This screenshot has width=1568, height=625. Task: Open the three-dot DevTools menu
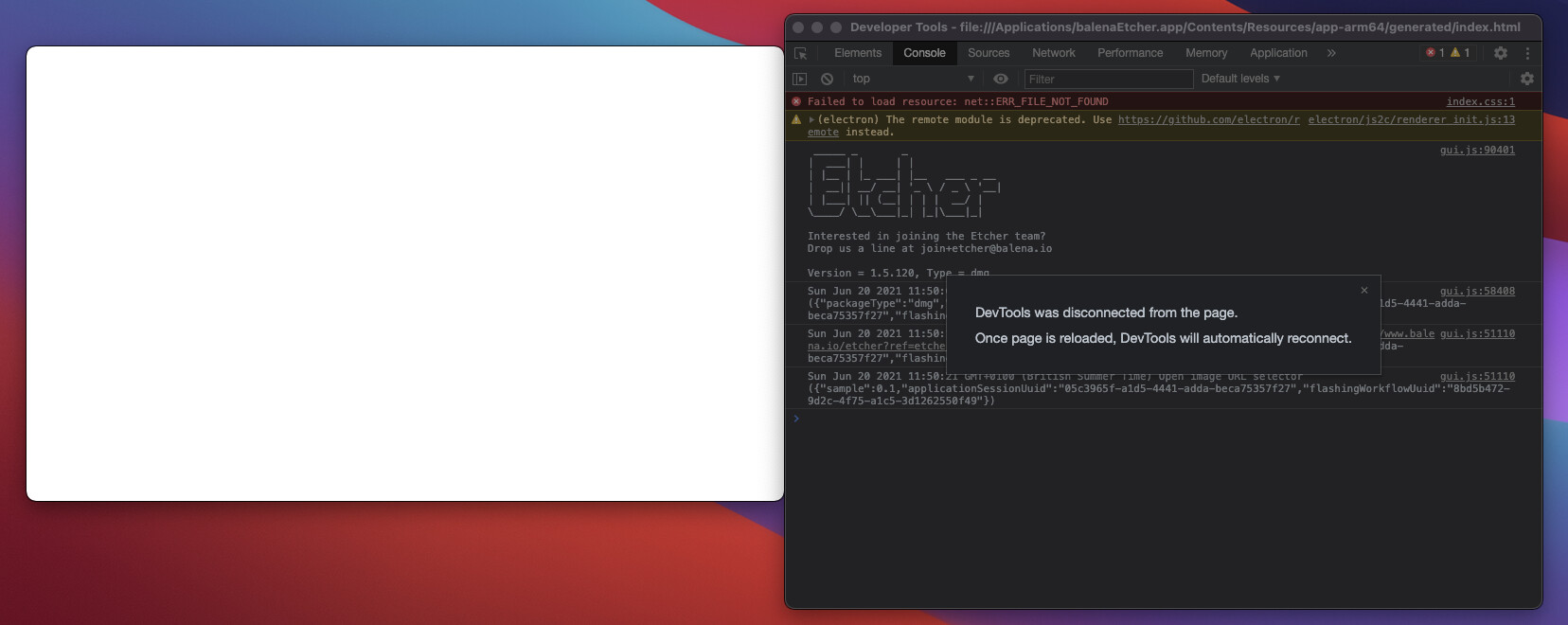click(x=1527, y=53)
